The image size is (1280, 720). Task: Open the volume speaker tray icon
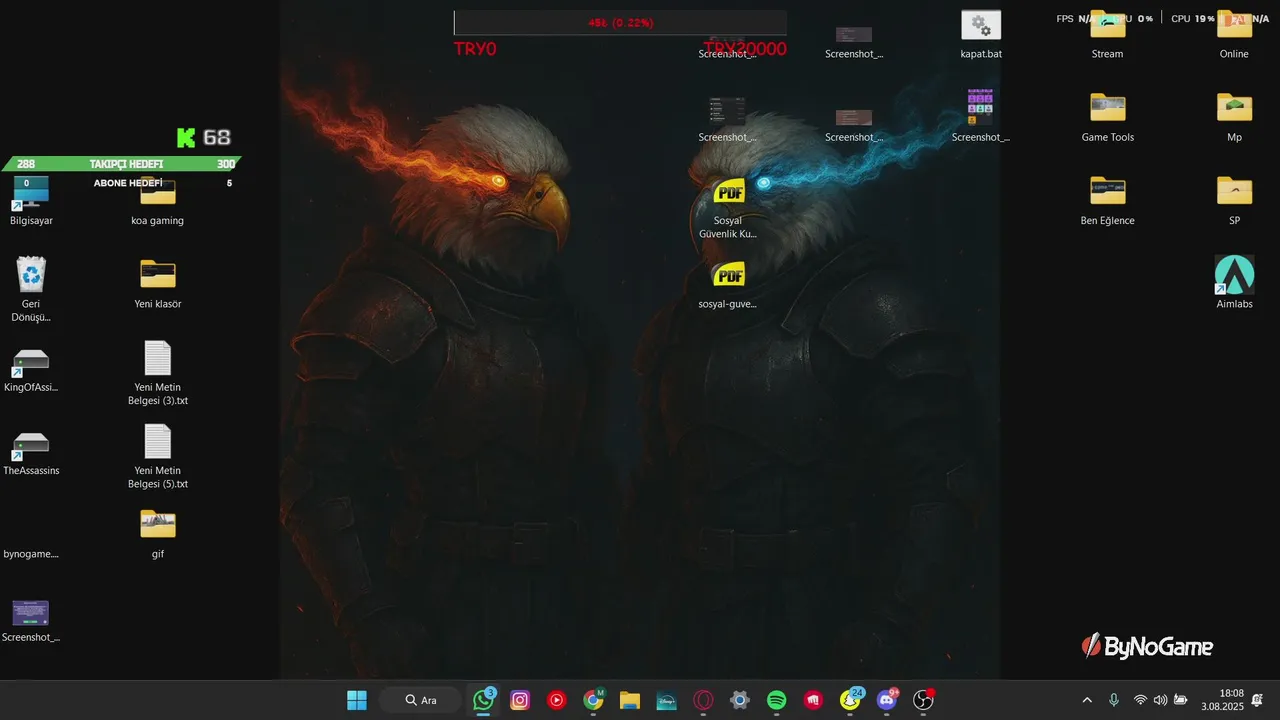tap(1160, 700)
